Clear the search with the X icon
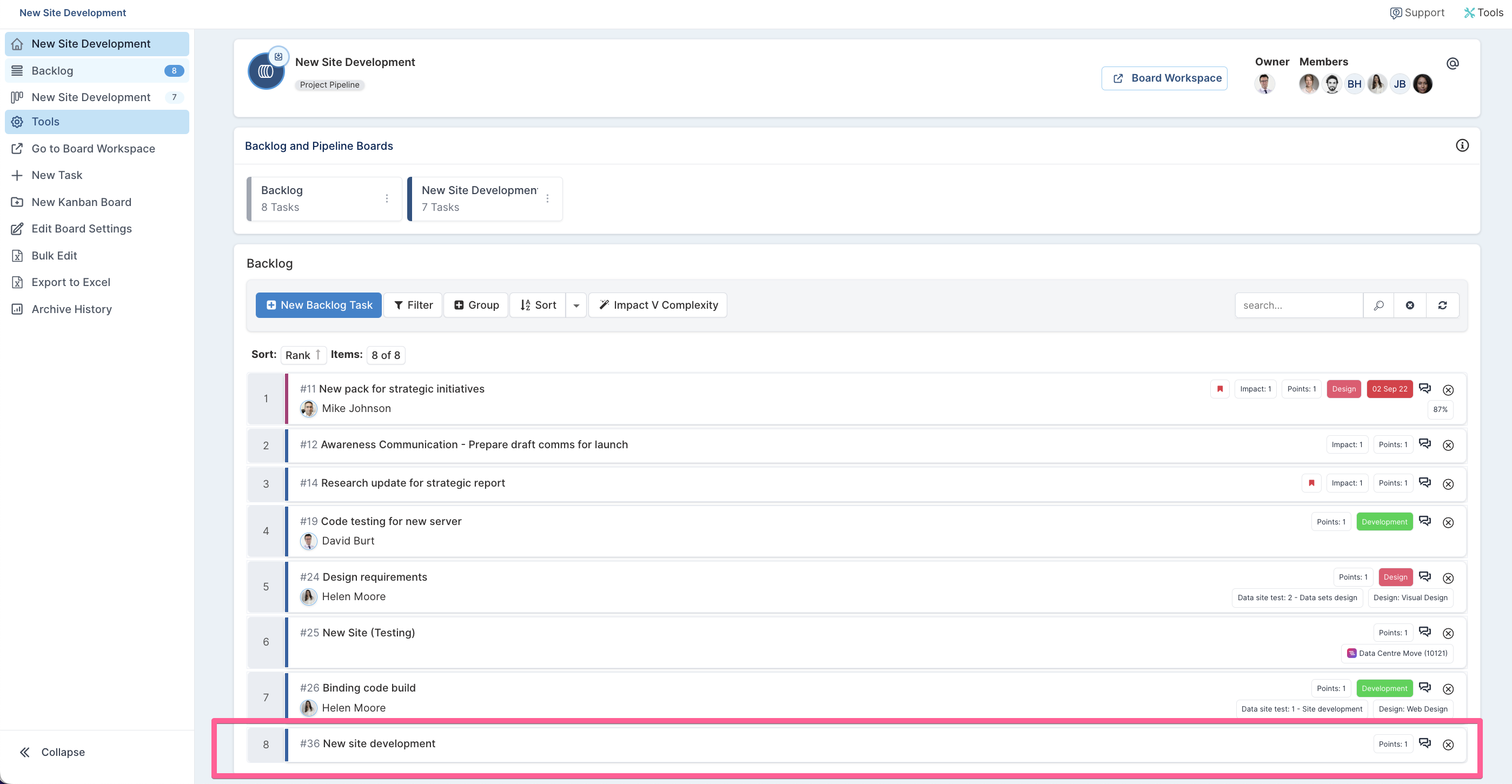 point(1409,305)
